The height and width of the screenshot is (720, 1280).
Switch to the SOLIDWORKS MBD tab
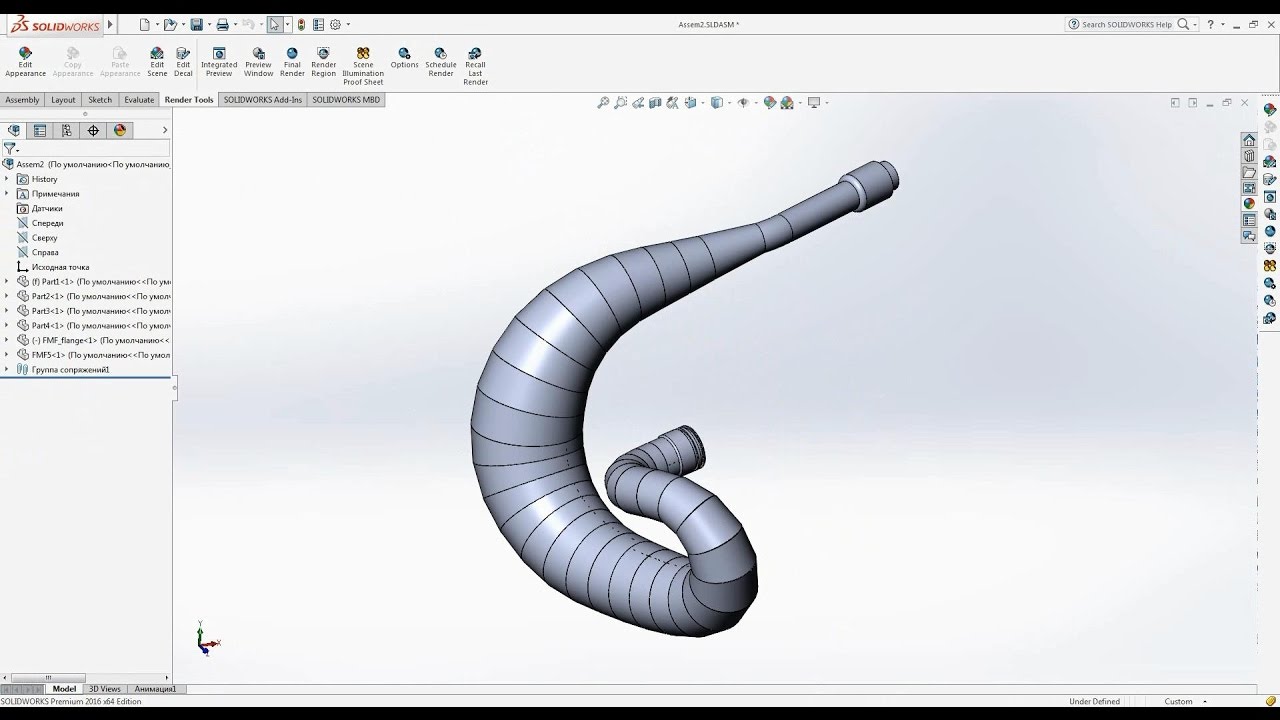346,100
